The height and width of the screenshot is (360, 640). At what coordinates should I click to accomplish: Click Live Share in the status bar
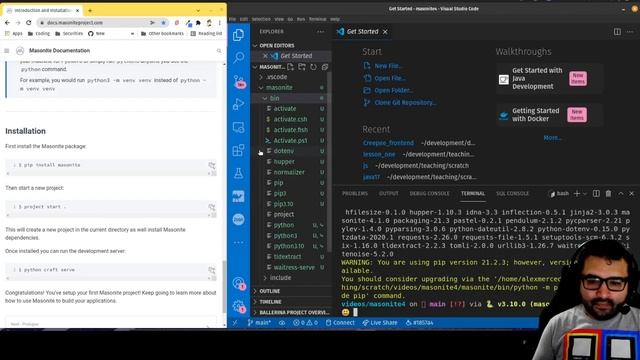(x=380, y=322)
